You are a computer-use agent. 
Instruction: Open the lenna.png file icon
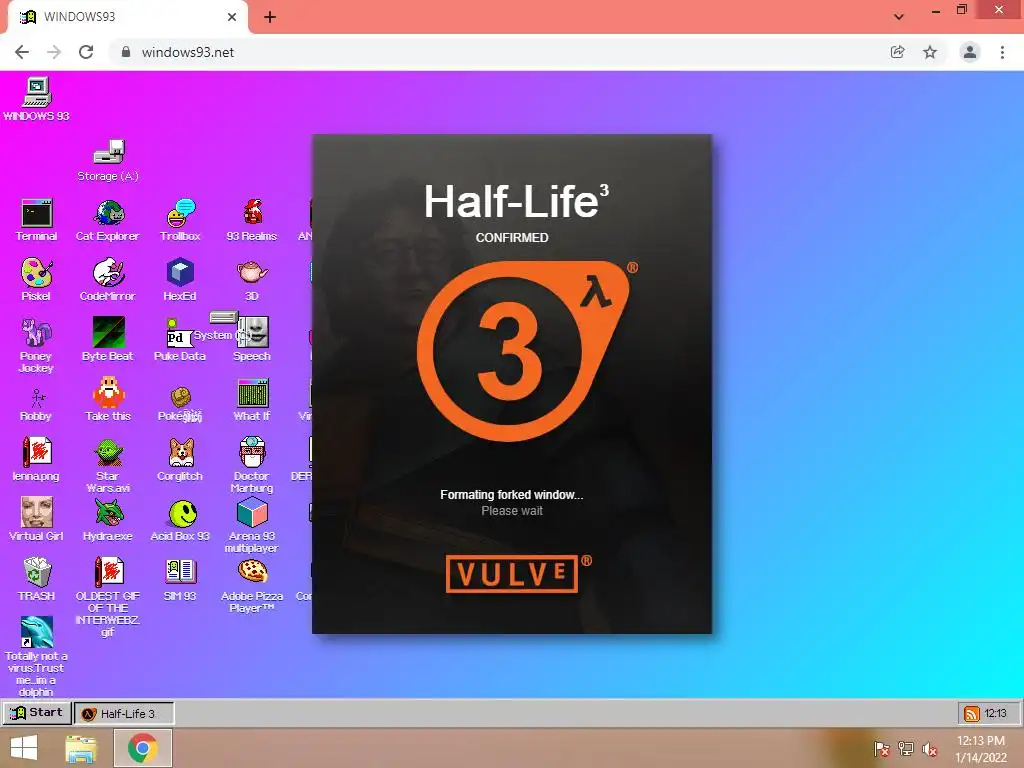tap(36, 460)
